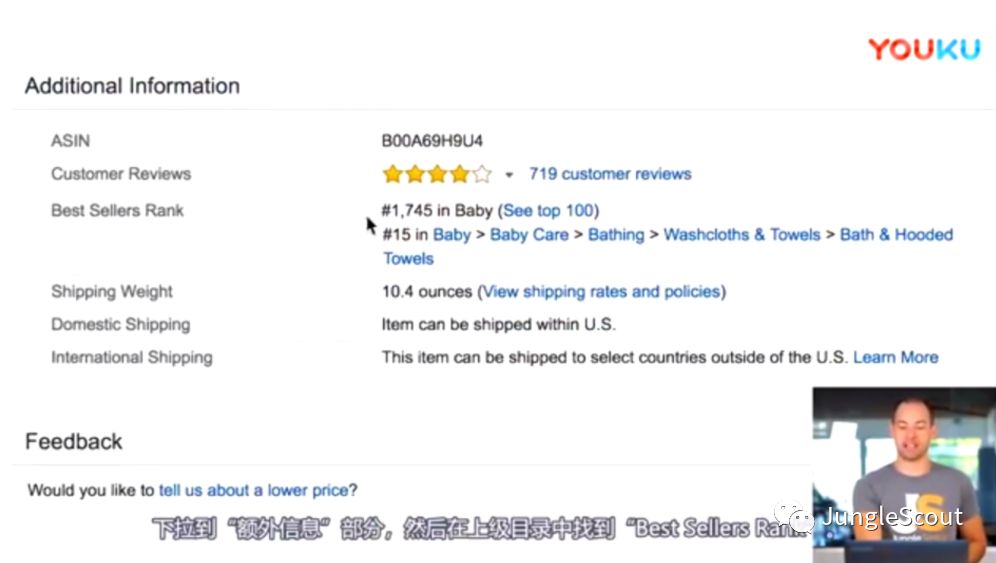Screen dimensions: 996x563
Task: Open the Bathing category breadcrumb
Action: click(616, 235)
